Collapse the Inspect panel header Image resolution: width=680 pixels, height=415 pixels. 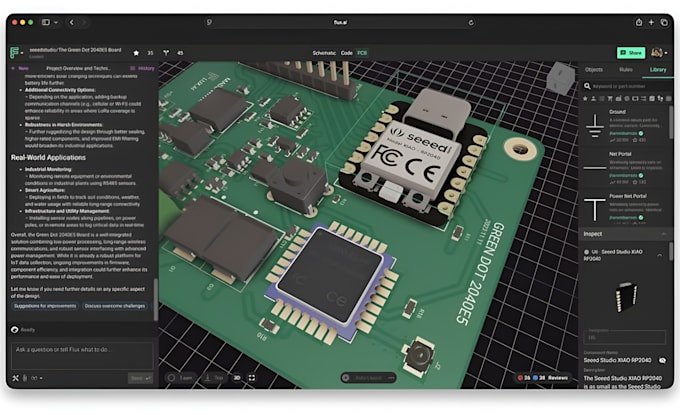[x=625, y=234]
